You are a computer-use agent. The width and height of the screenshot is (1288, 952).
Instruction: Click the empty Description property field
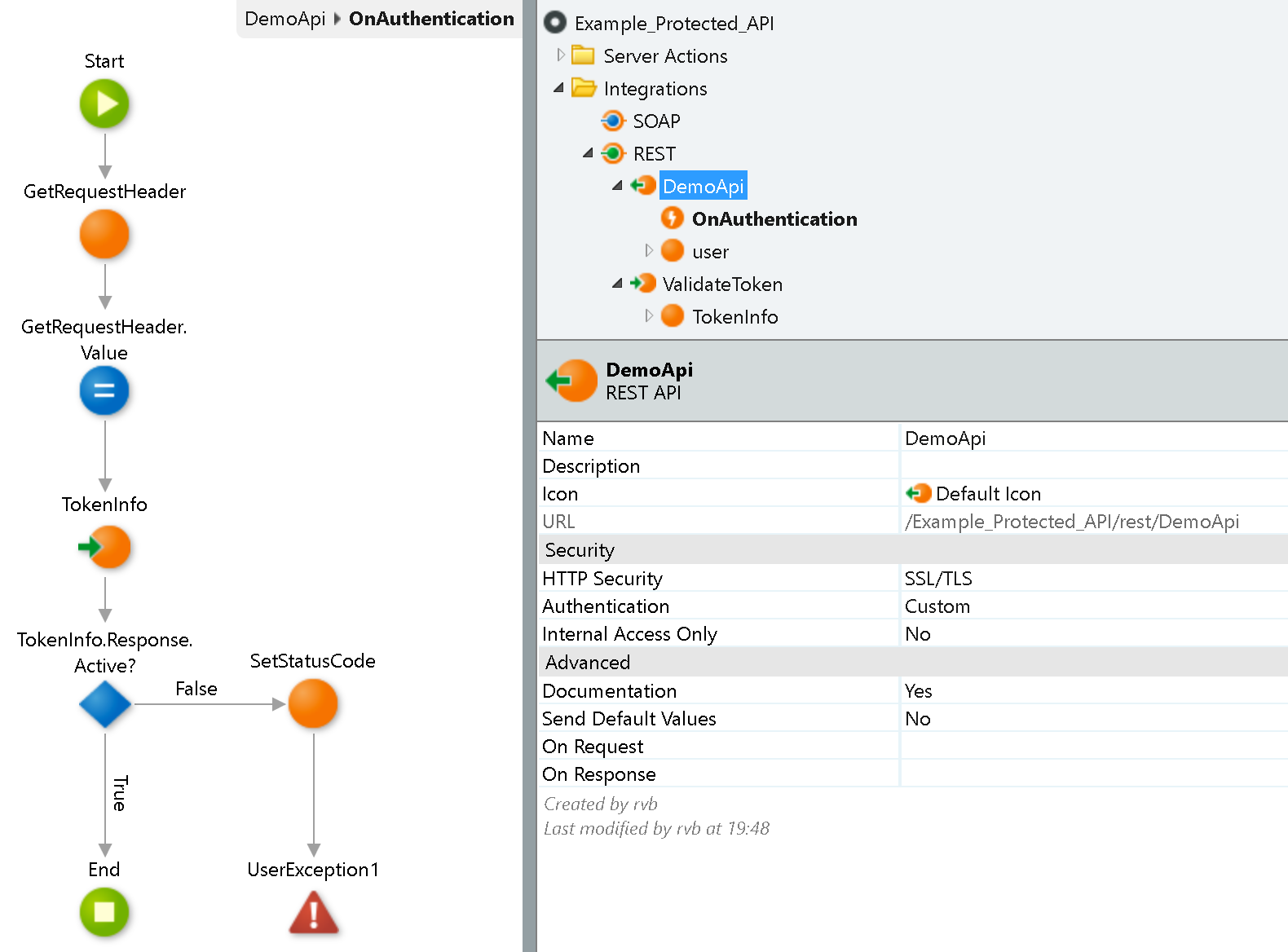(x=1094, y=465)
